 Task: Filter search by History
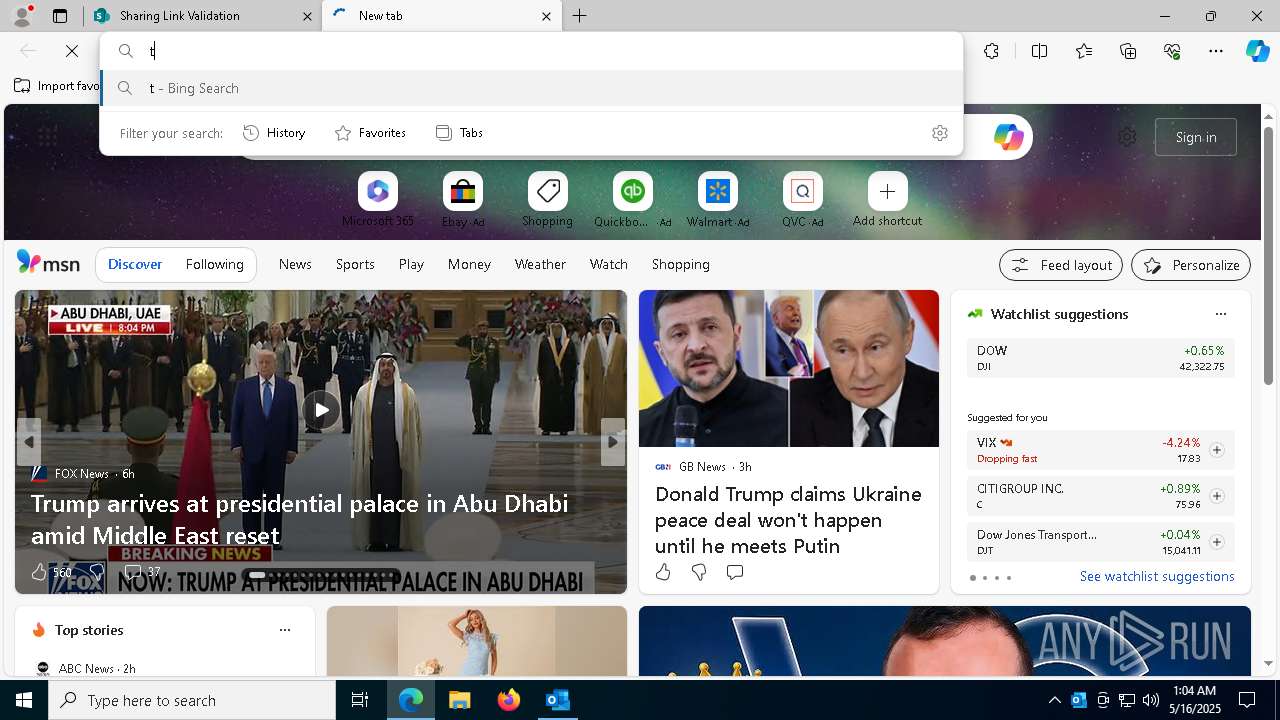(x=275, y=133)
